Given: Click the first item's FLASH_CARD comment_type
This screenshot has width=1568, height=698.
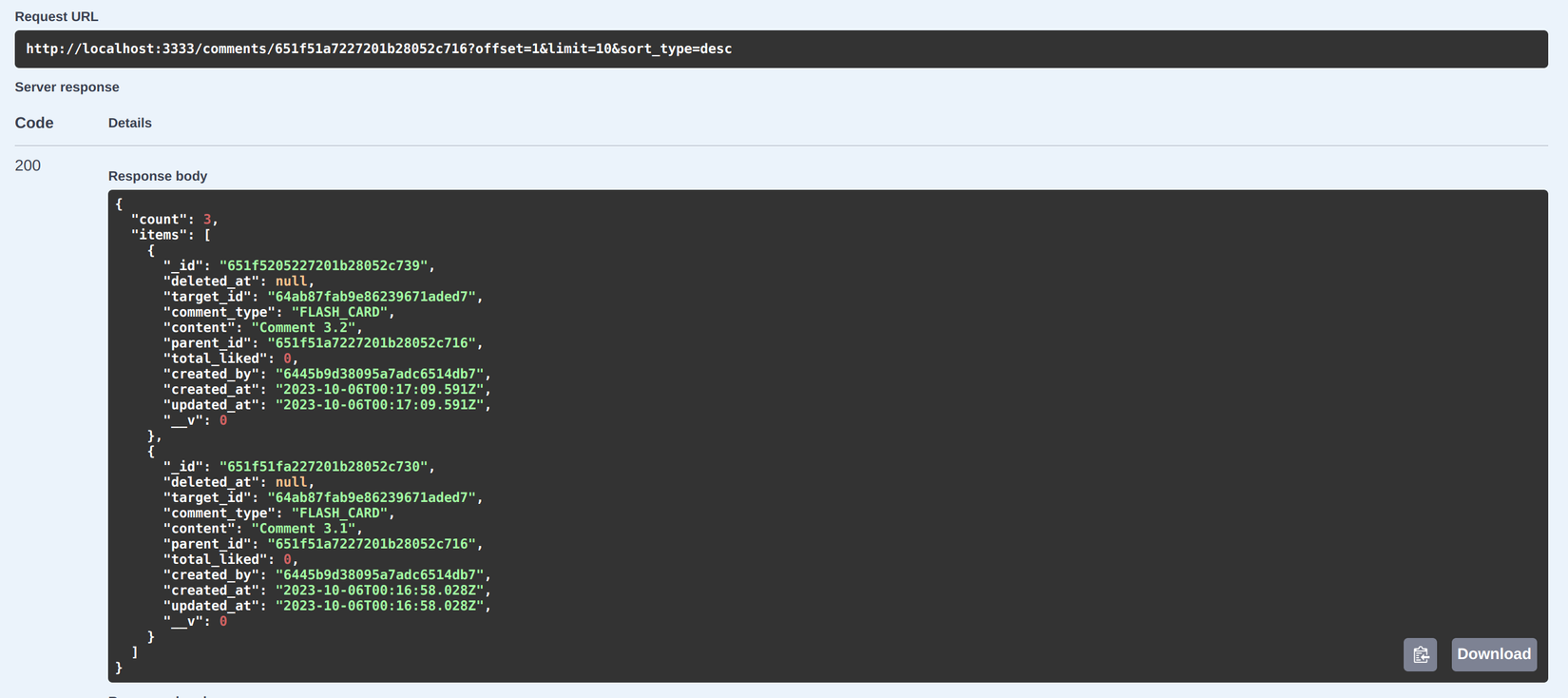Looking at the screenshot, I should click(x=339, y=312).
